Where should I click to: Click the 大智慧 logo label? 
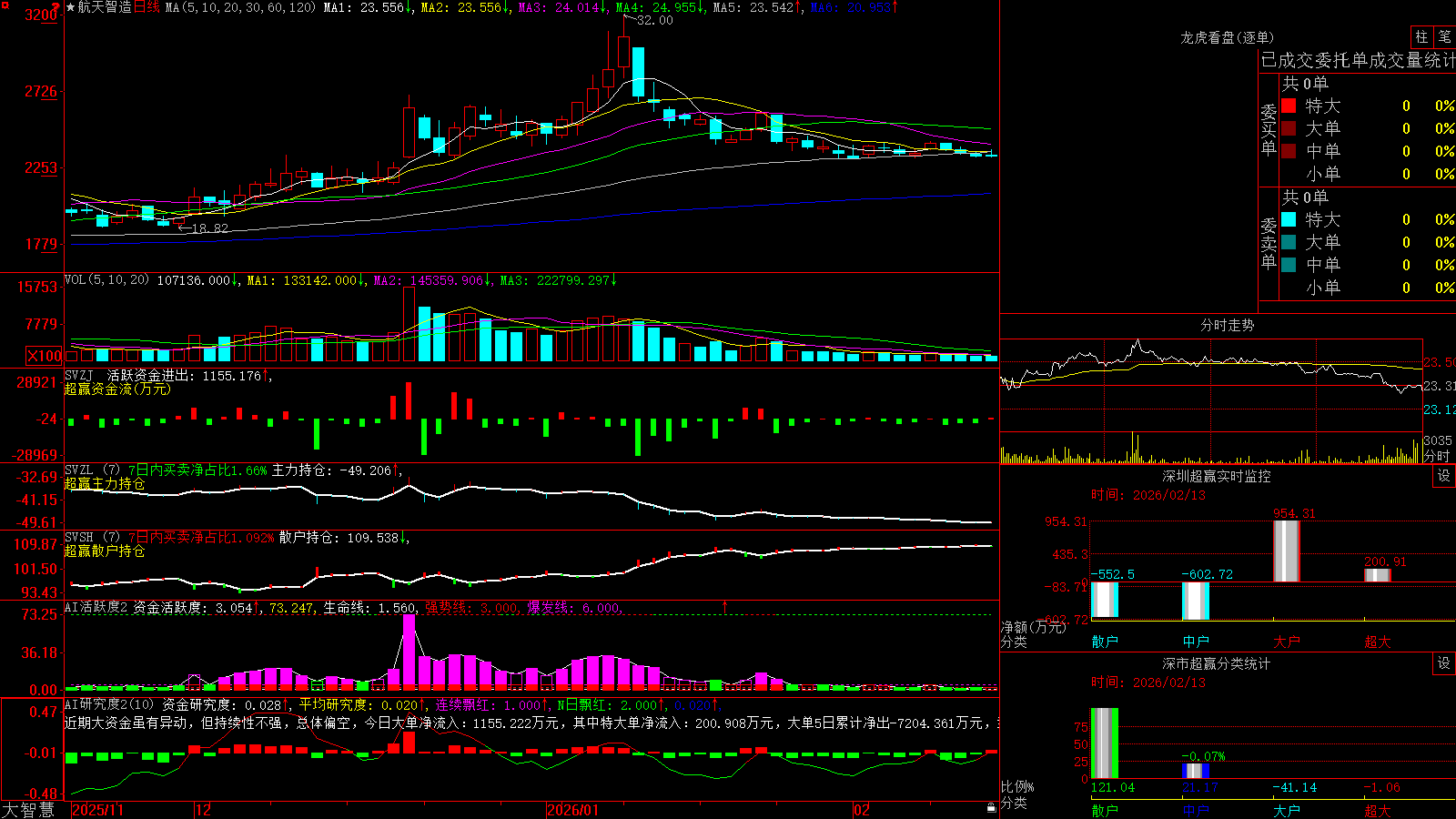tap(28, 810)
